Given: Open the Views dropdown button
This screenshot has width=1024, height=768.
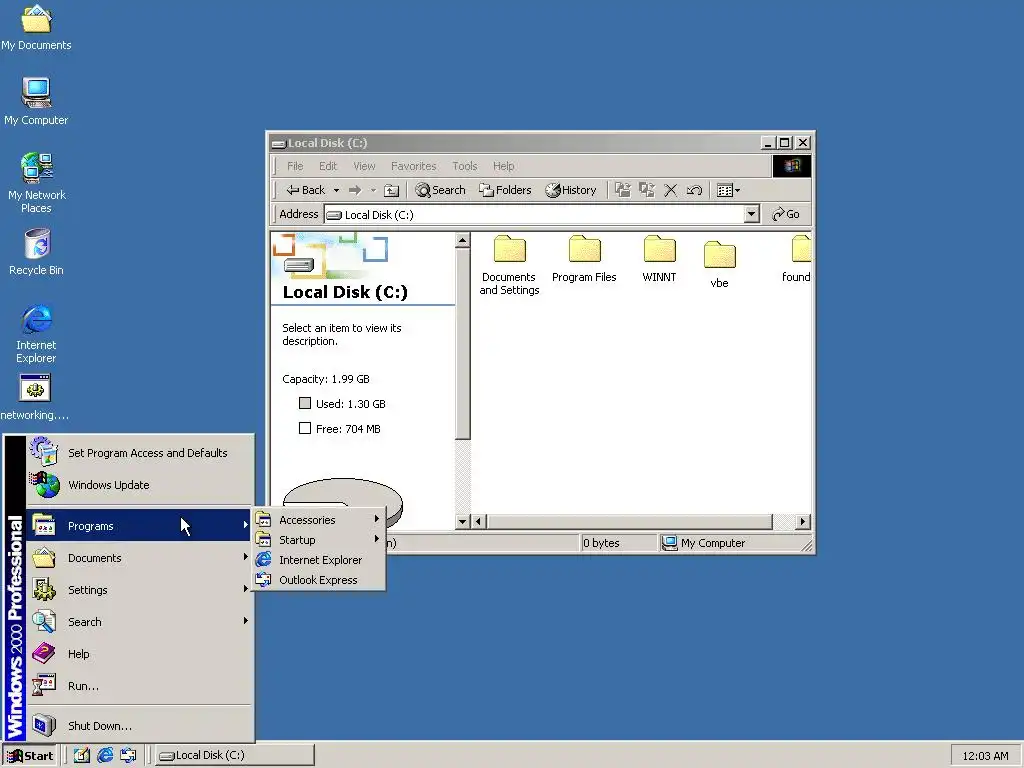Looking at the screenshot, I should pyautogui.click(x=728, y=190).
